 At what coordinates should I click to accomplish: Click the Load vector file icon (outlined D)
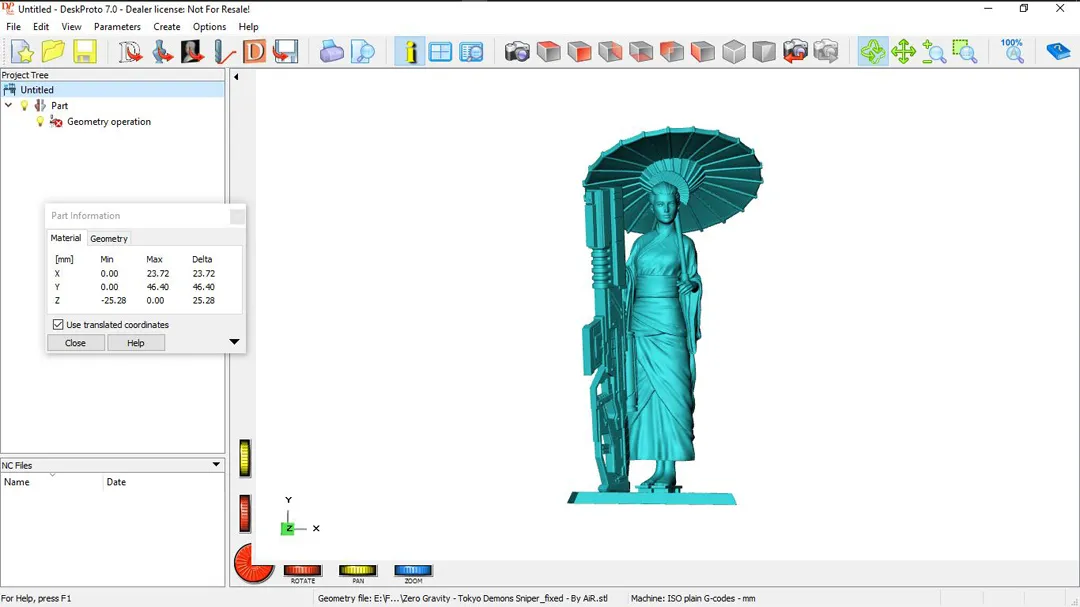pos(129,52)
